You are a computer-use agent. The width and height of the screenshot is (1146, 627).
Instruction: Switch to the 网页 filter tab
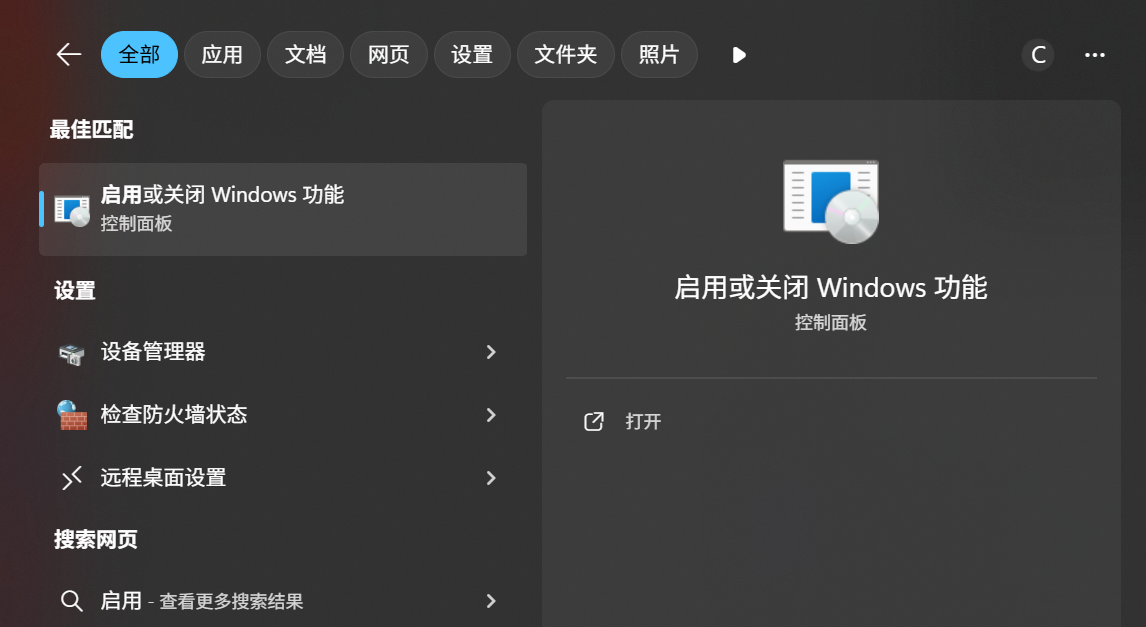pyautogui.click(x=389, y=55)
